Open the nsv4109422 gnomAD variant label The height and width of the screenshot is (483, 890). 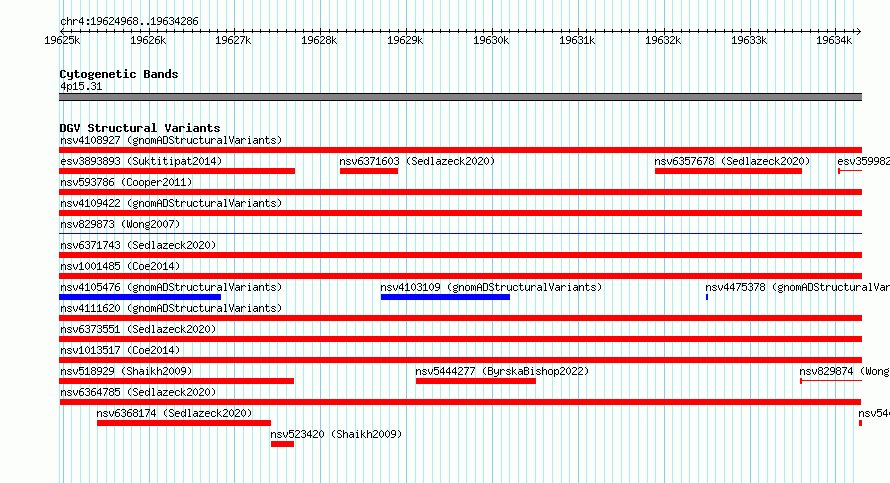pyautogui.click(x=171, y=203)
